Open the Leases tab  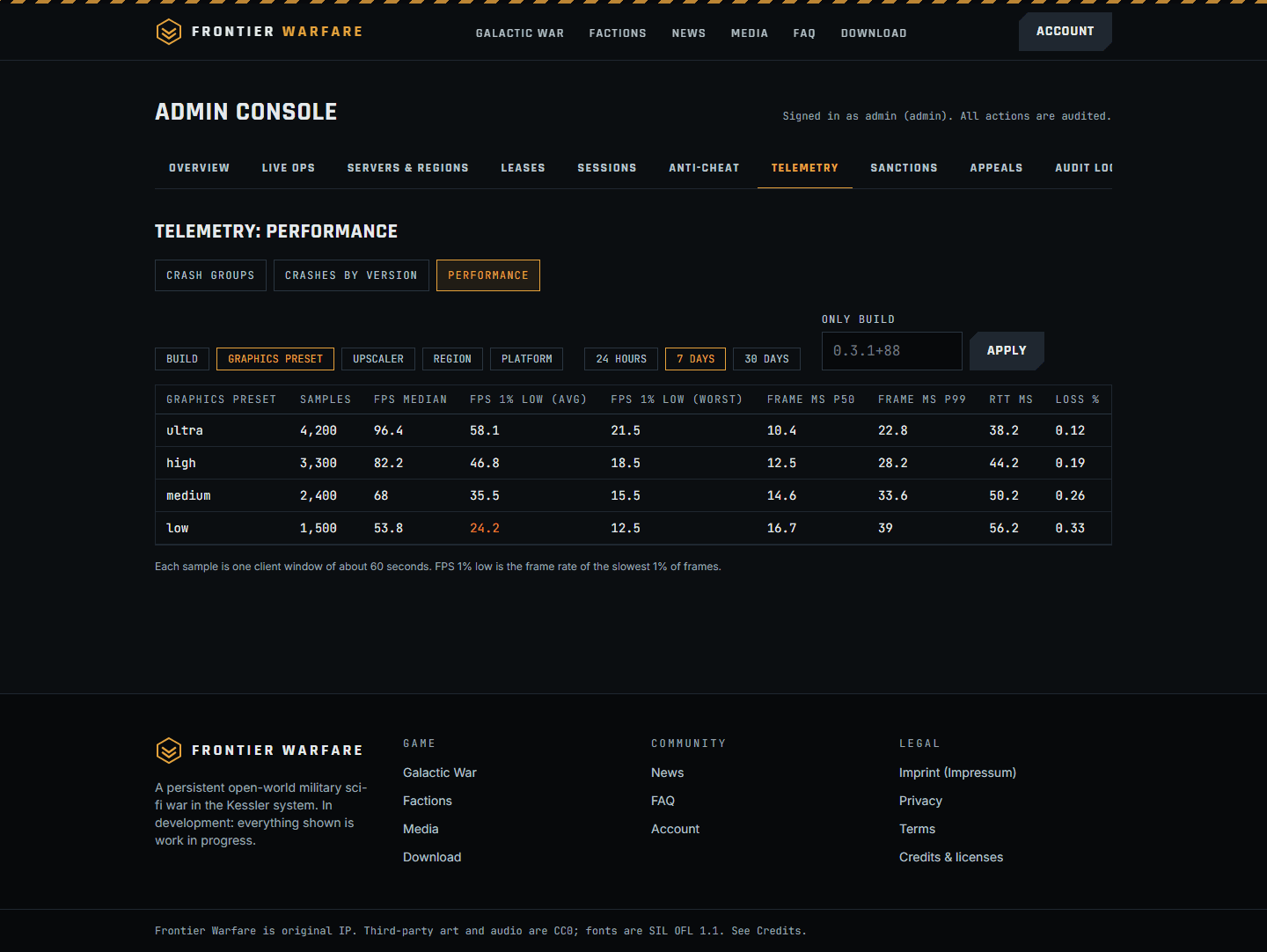click(524, 168)
